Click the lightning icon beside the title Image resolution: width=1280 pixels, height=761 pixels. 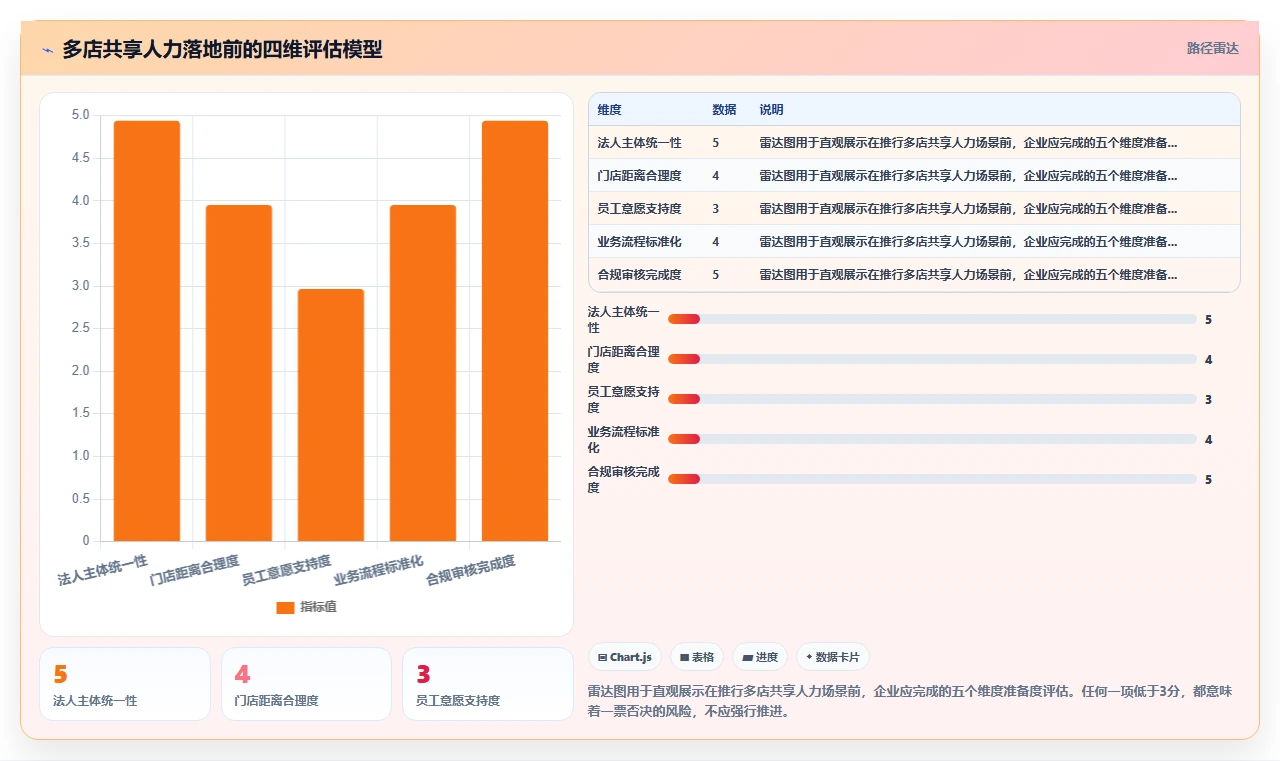tap(47, 49)
